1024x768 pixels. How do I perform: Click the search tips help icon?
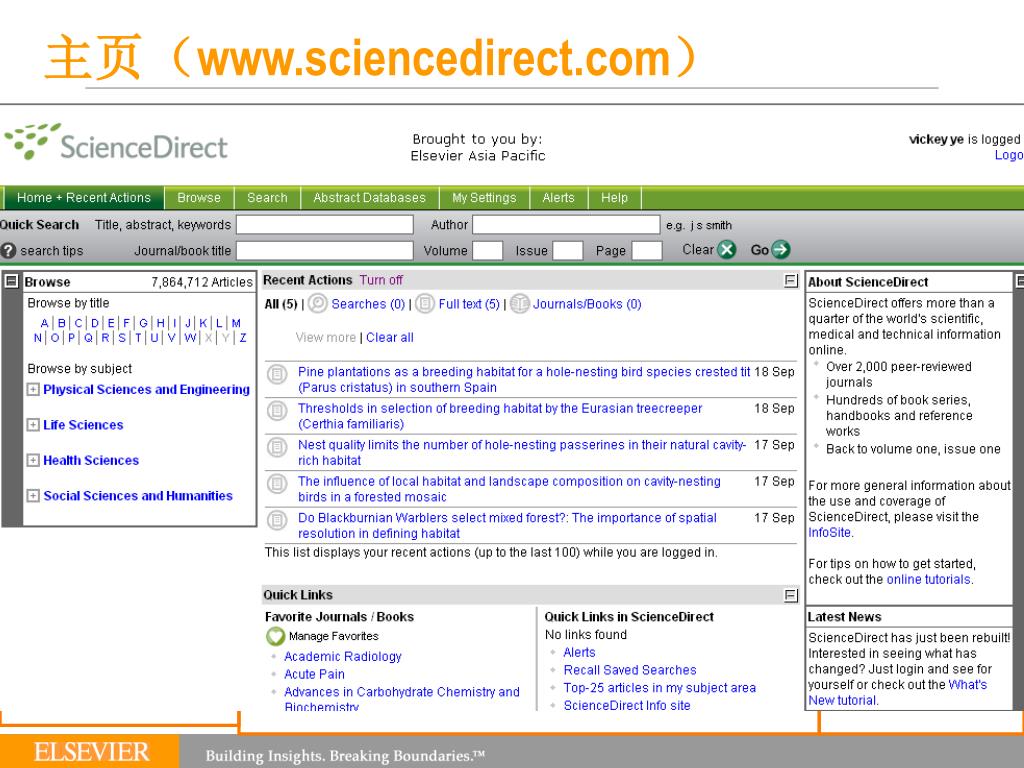pos(8,251)
